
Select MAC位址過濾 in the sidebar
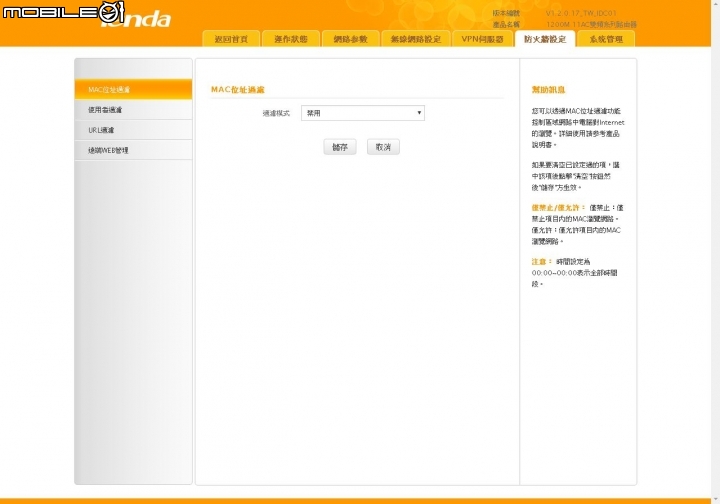[133, 90]
